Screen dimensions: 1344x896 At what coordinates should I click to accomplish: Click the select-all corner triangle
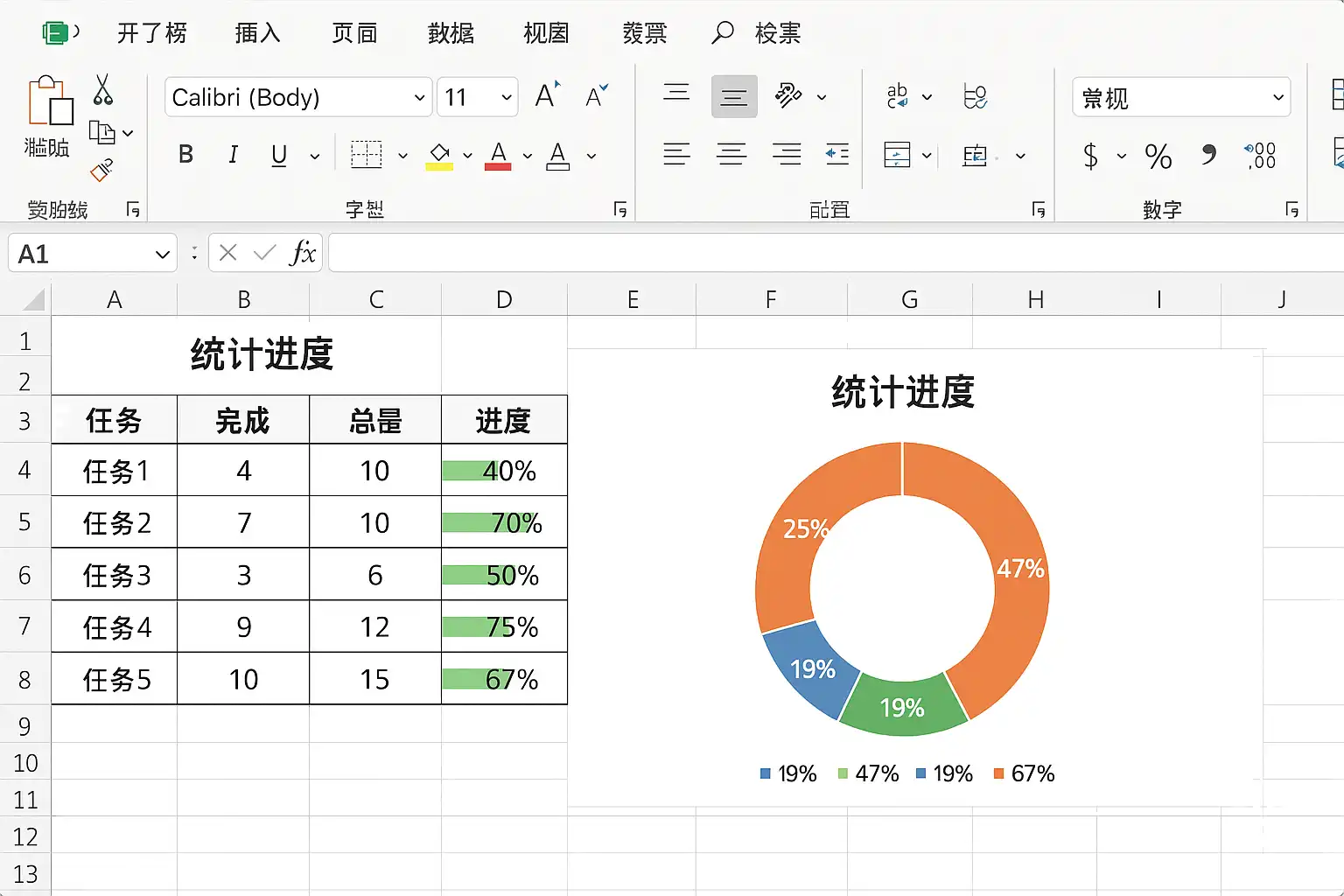click(x=33, y=300)
